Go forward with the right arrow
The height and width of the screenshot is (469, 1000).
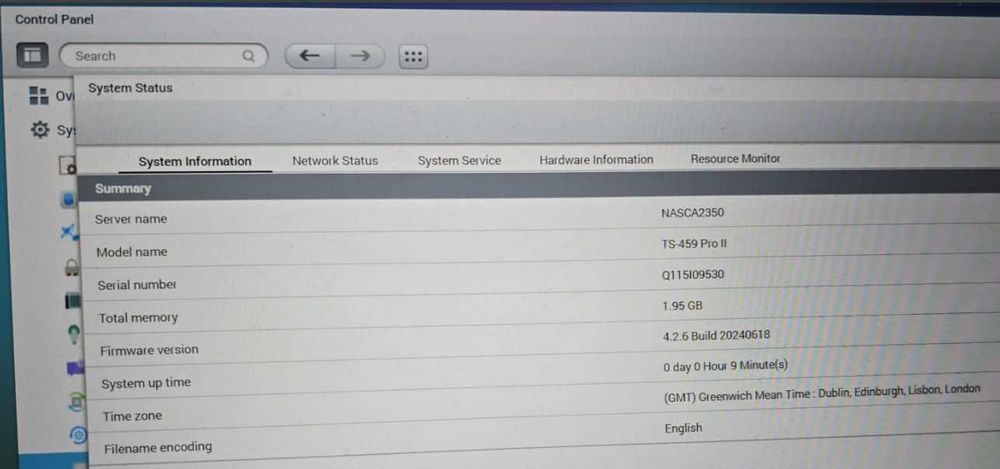point(360,56)
